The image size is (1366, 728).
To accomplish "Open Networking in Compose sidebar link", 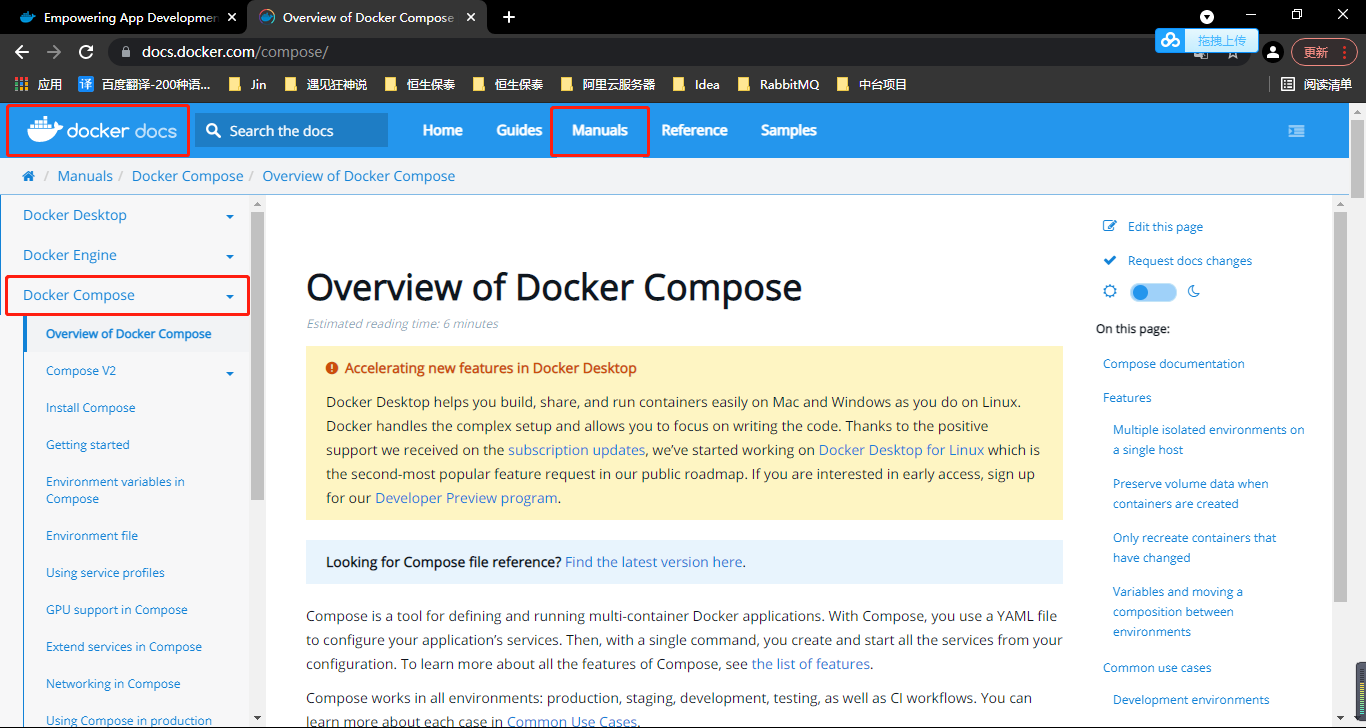I will coord(113,684).
